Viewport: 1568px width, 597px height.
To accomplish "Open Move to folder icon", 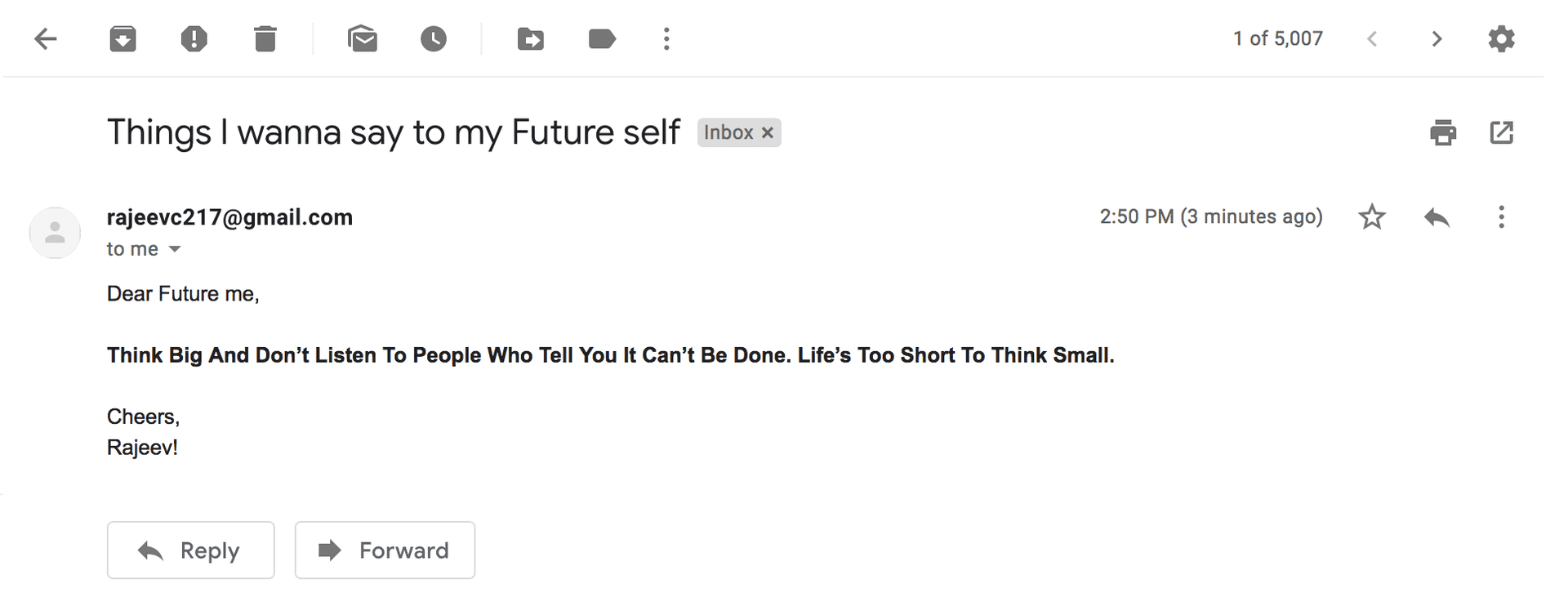I will tap(531, 38).
